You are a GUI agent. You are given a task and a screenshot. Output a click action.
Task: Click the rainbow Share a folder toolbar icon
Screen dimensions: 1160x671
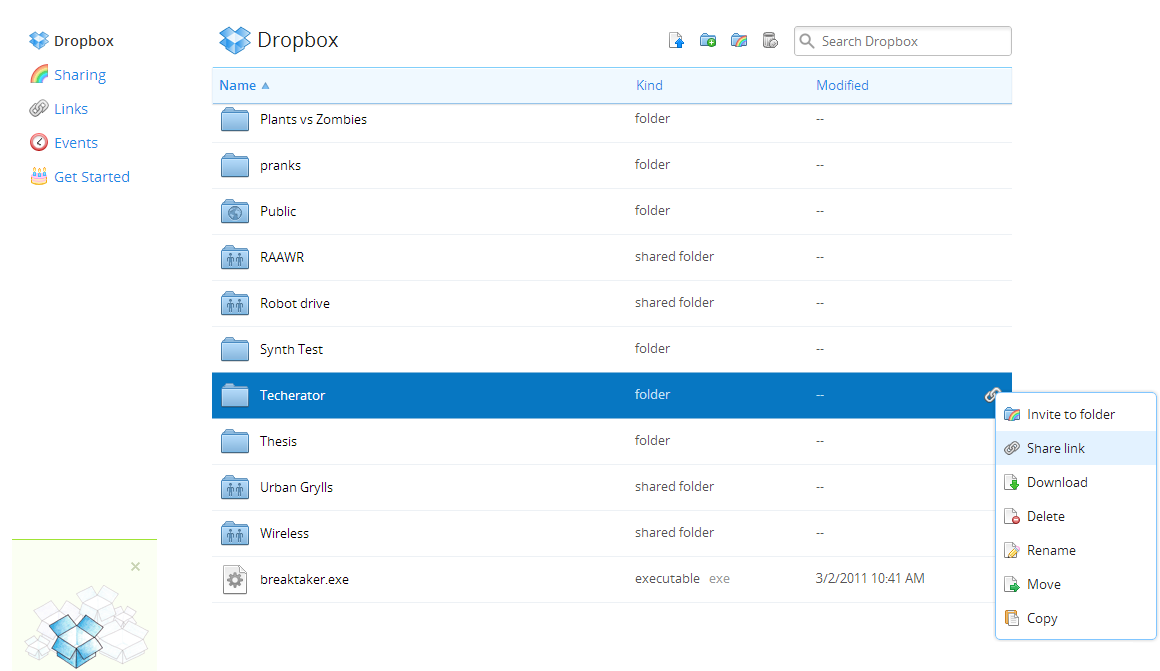[x=739, y=41]
